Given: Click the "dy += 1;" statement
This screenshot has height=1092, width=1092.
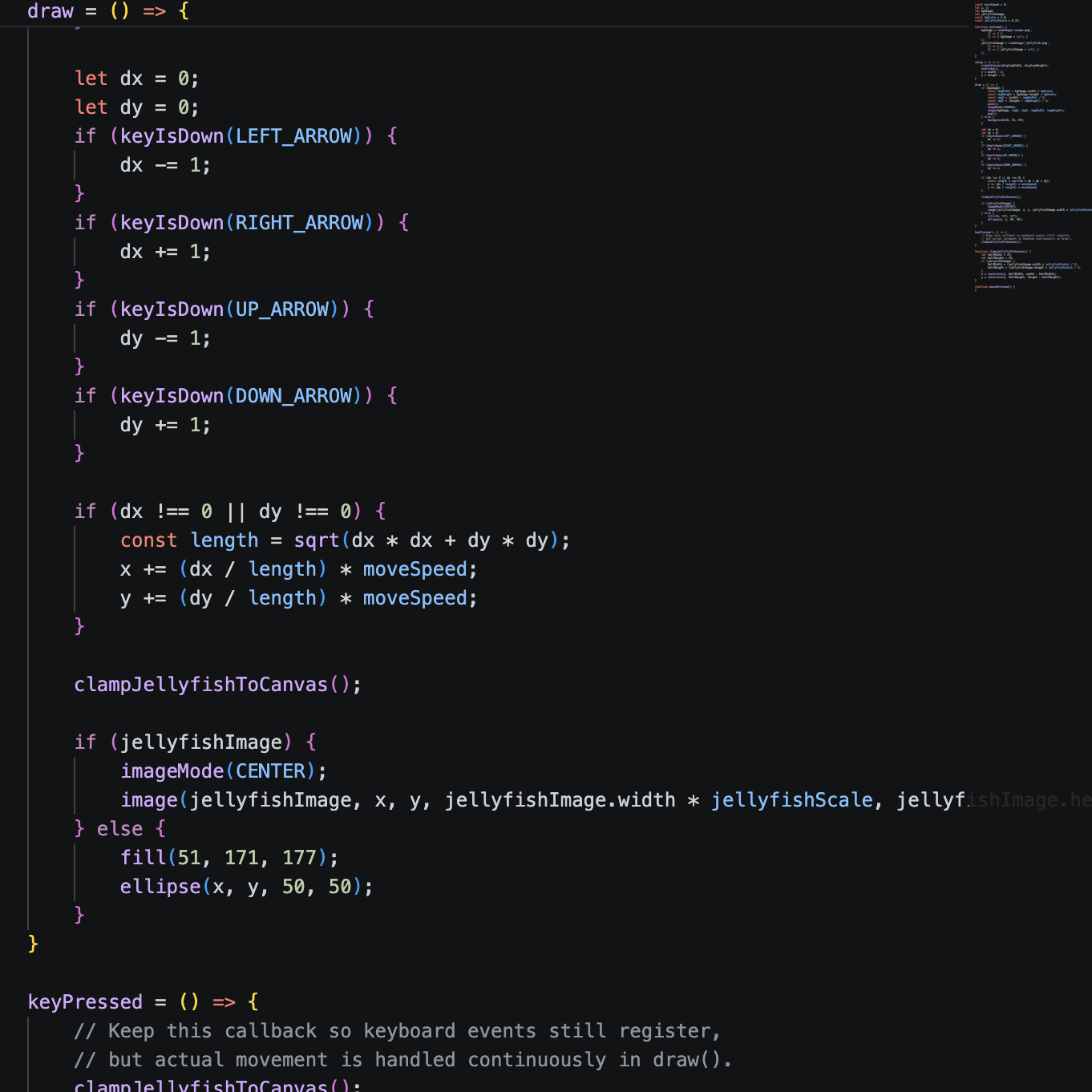Looking at the screenshot, I should (x=165, y=425).
